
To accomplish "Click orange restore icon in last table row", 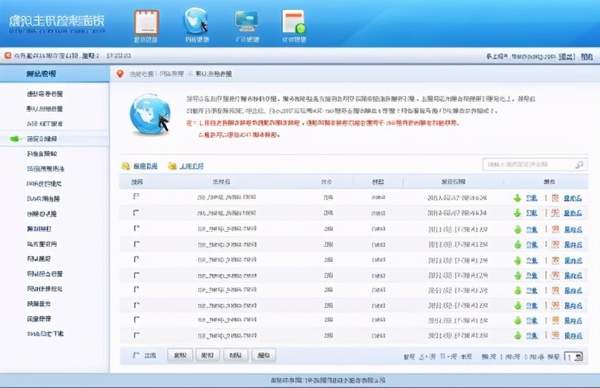I will 556,336.
